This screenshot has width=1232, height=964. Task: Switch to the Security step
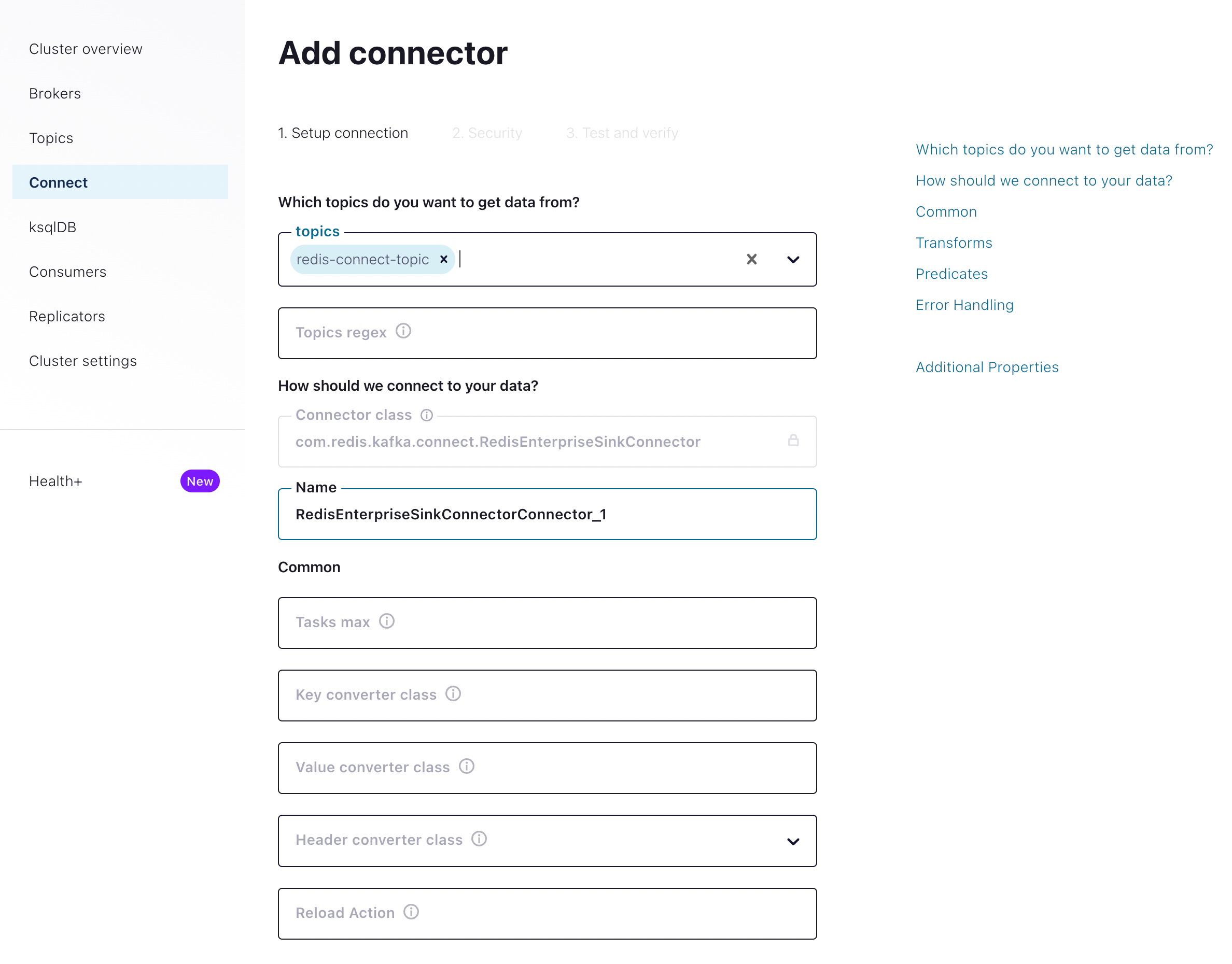(x=487, y=133)
